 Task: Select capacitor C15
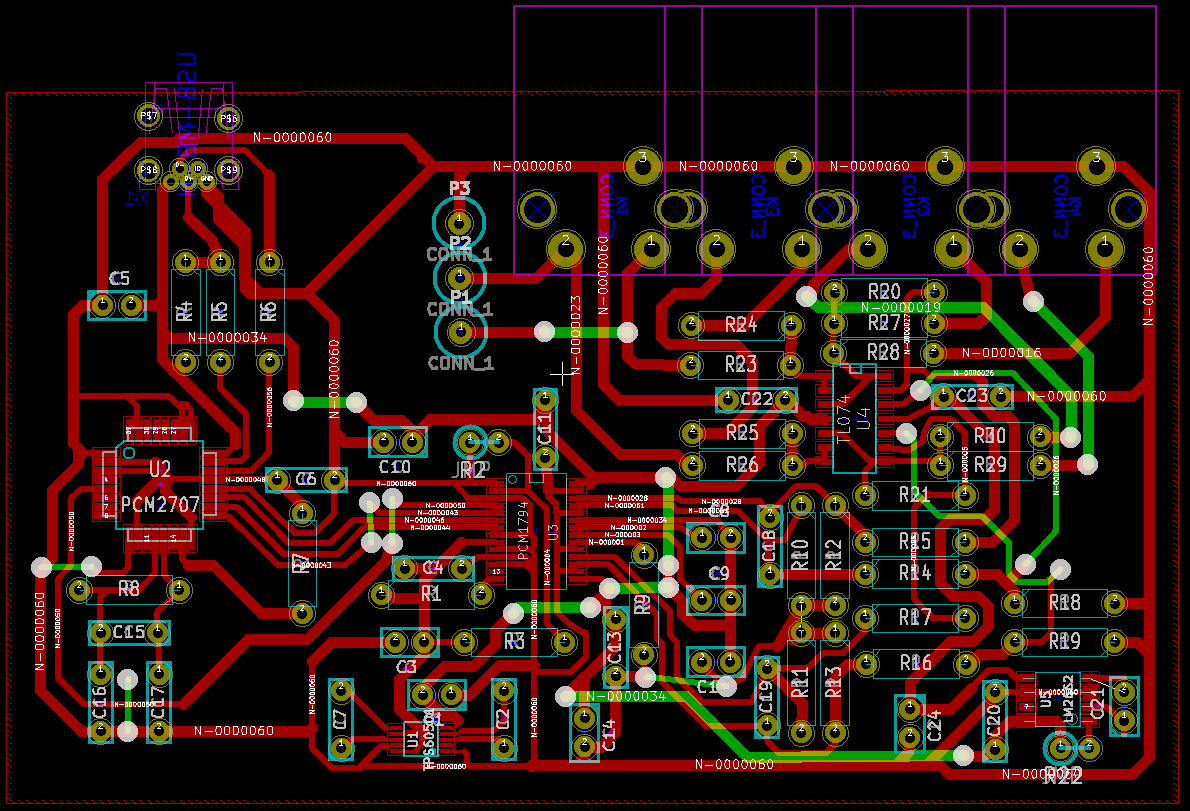point(129,632)
